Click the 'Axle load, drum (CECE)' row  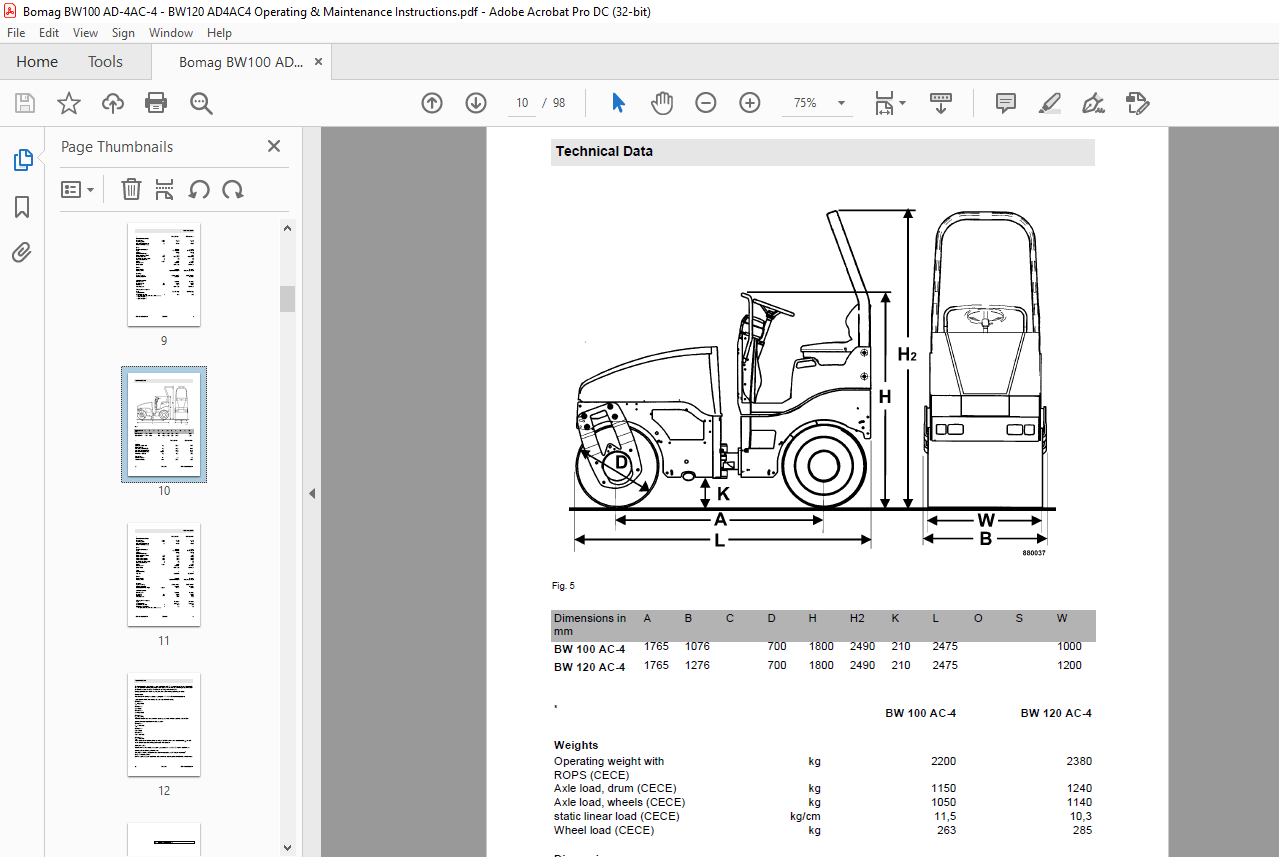(823, 788)
